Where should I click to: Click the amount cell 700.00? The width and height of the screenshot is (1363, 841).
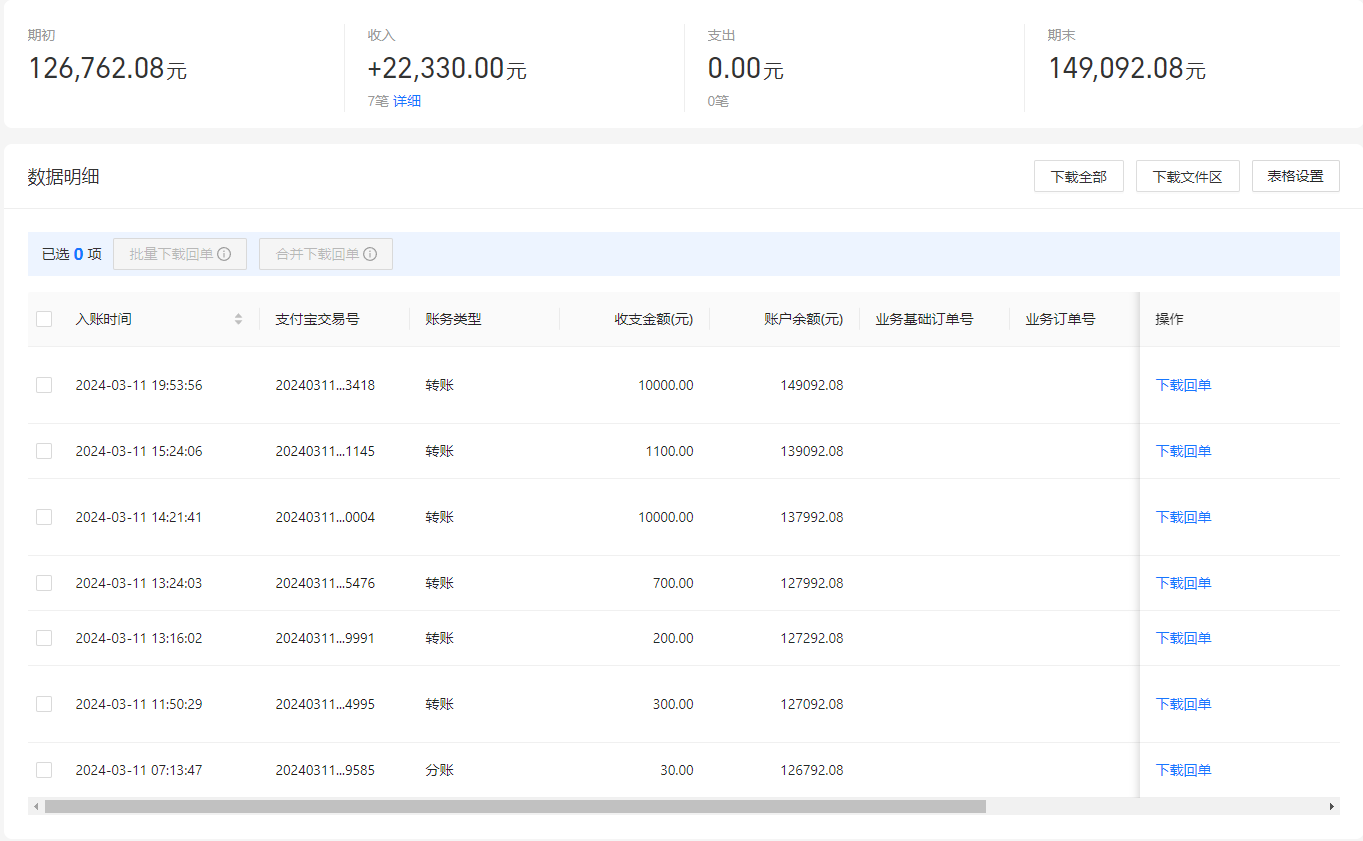(x=673, y=583)
